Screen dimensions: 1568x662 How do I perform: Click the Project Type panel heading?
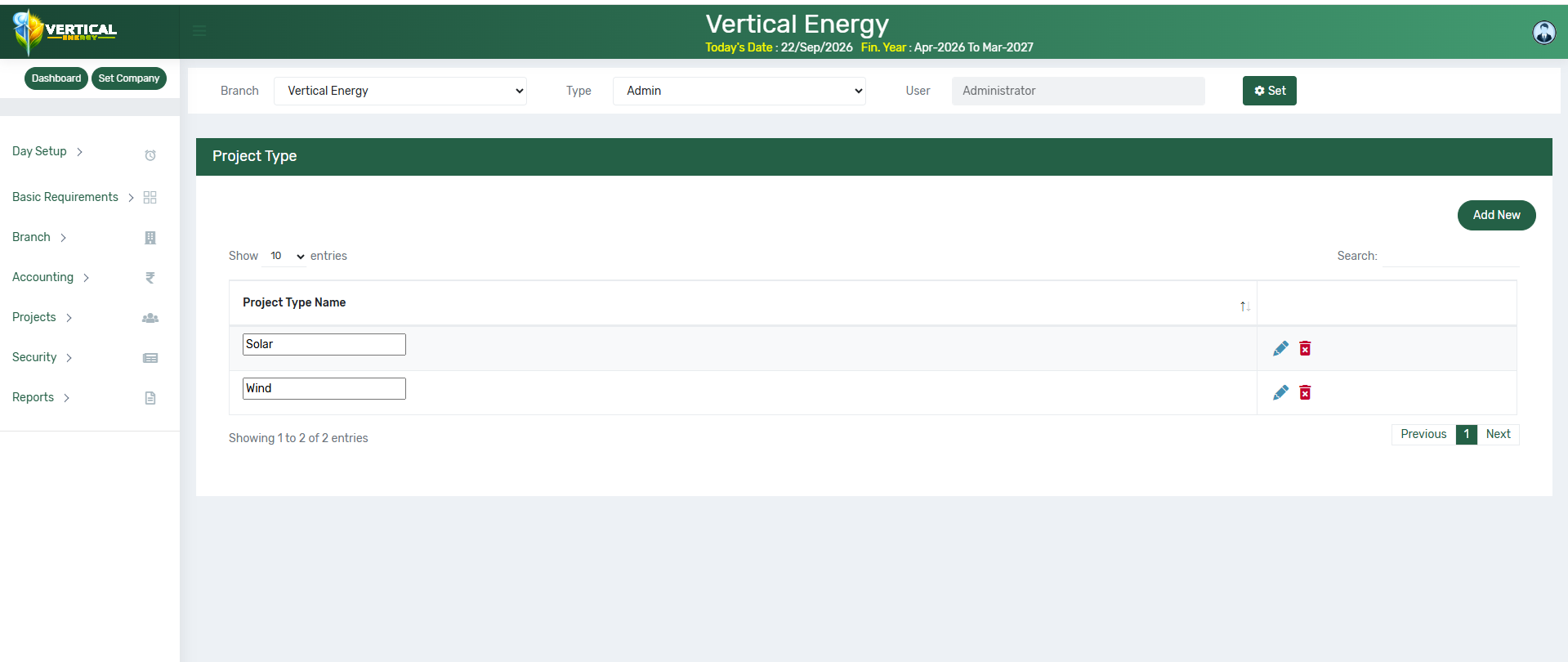[x=255, y=156]
